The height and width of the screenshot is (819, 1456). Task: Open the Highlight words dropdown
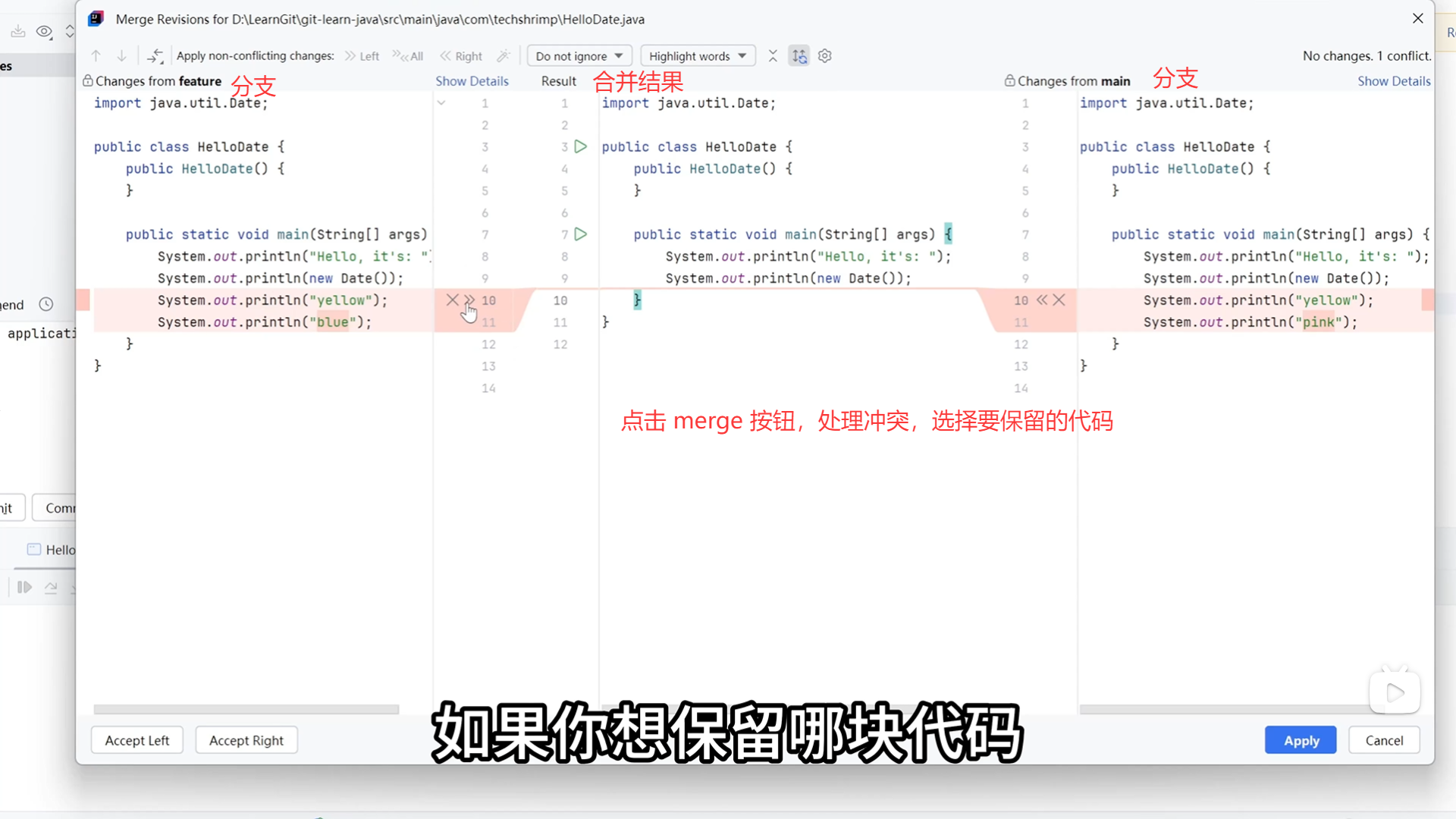pyautogui.click(x=698, y=55)
